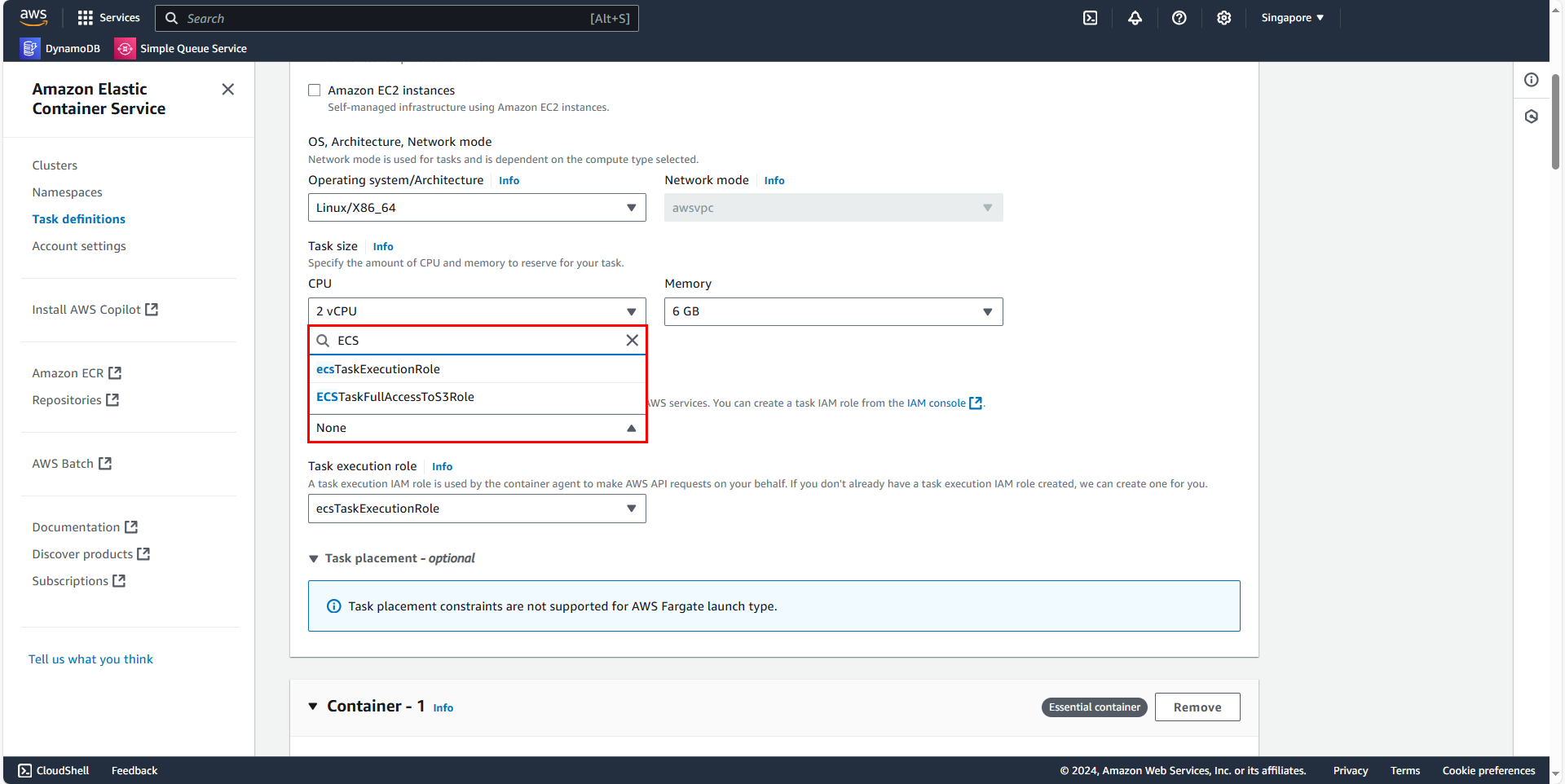Clear the ECS role search text

(632, 341)
